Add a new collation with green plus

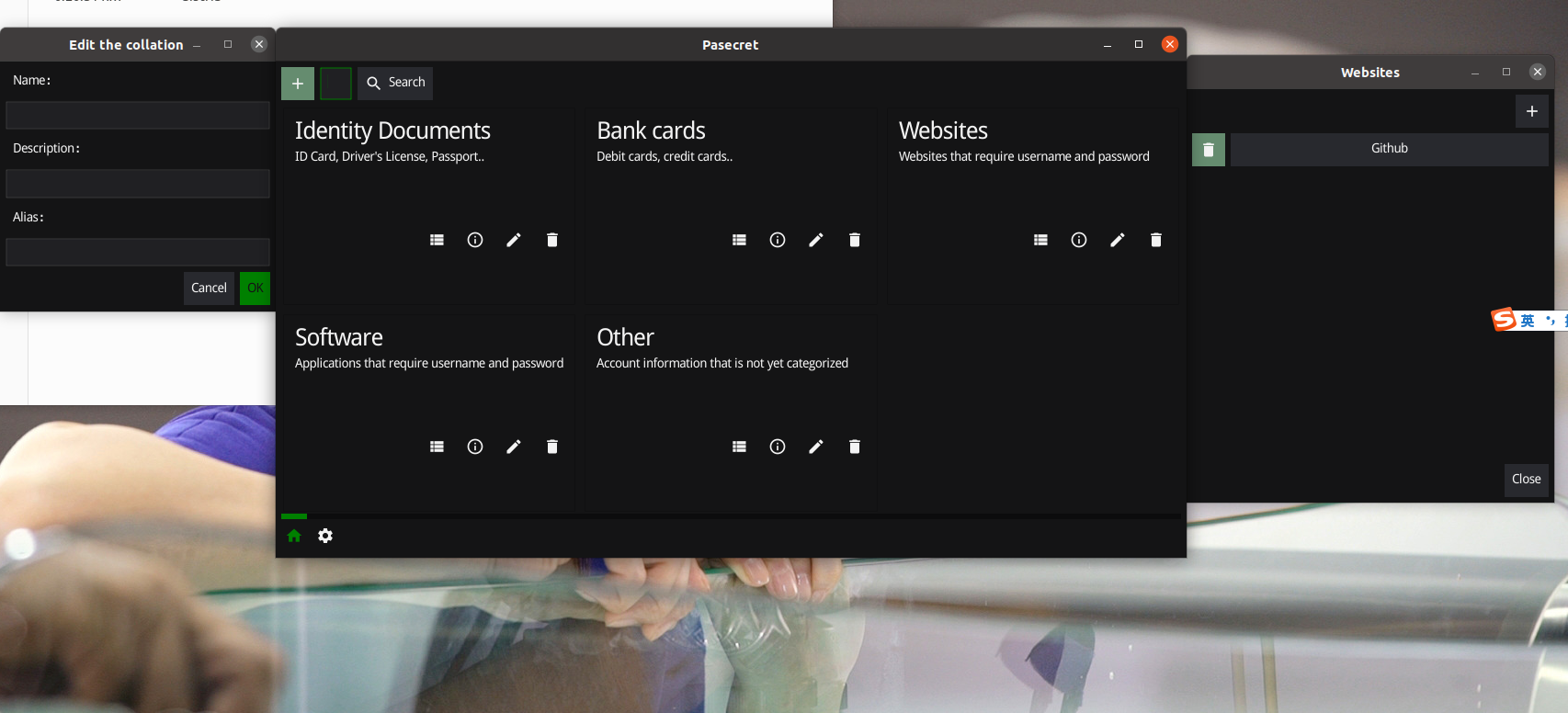click(x=298, y=84)
